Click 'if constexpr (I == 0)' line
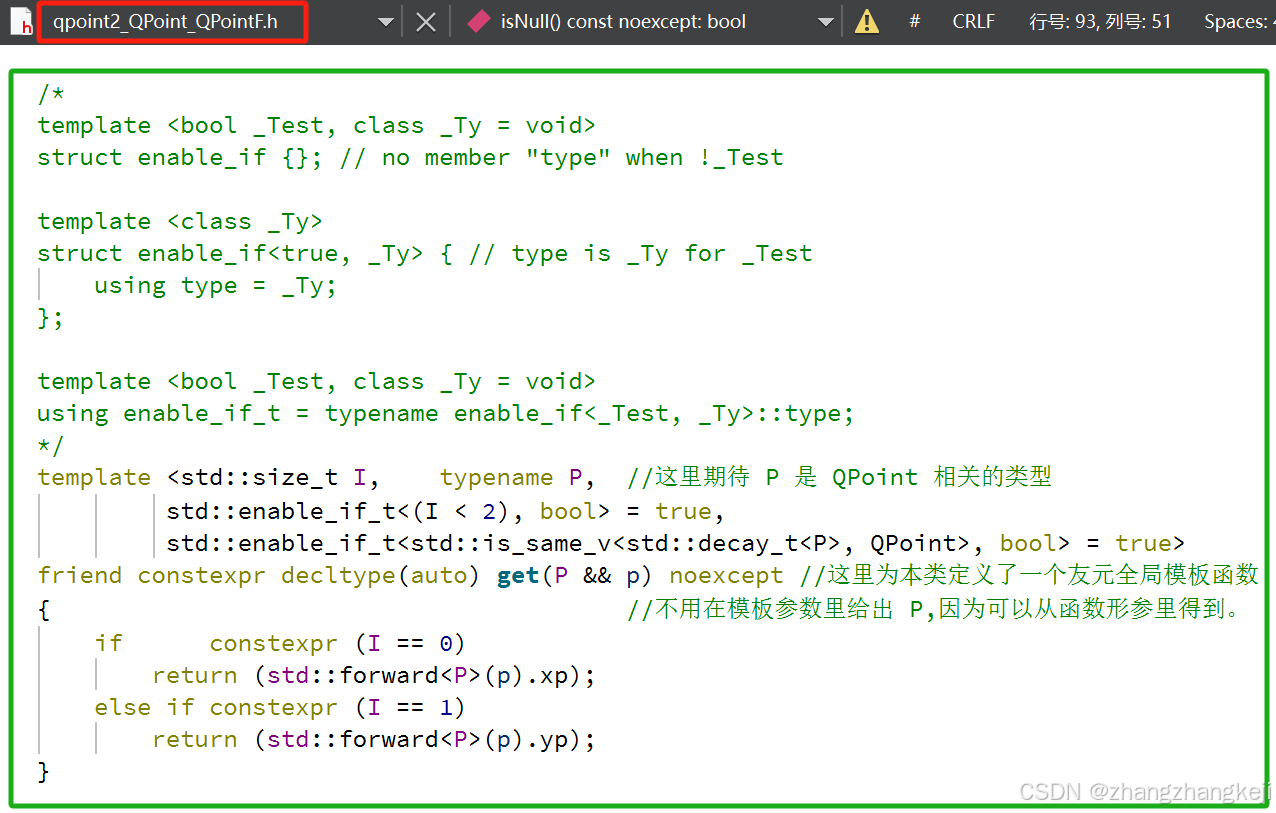Screen dimensions: 1276x813 click(280, 644)
